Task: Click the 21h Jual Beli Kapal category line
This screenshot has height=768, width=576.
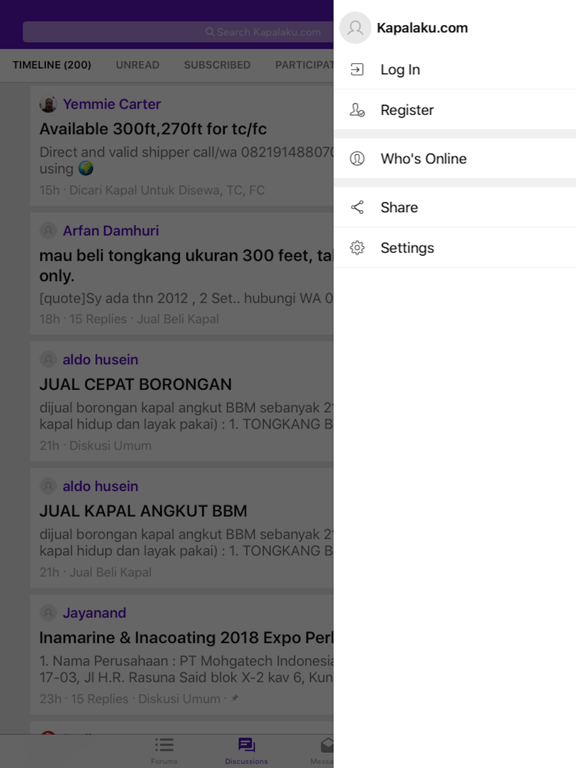Action: point(96,572)
